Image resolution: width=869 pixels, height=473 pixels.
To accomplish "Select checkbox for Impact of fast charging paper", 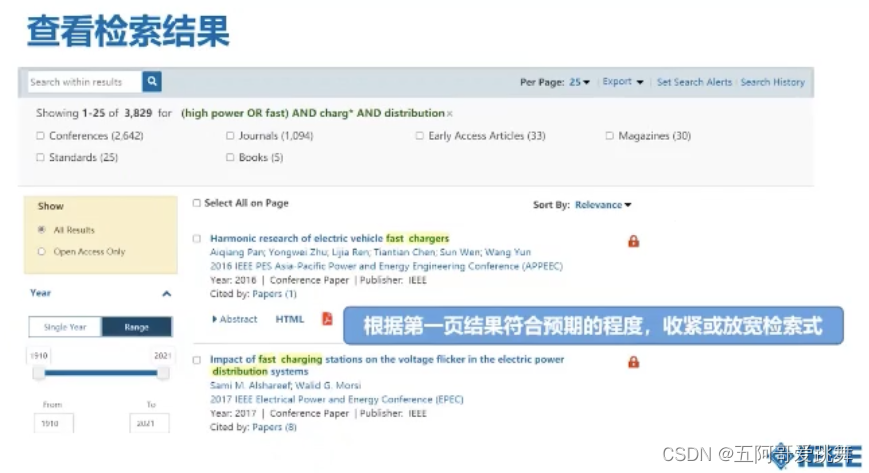I will click(197, 360).
